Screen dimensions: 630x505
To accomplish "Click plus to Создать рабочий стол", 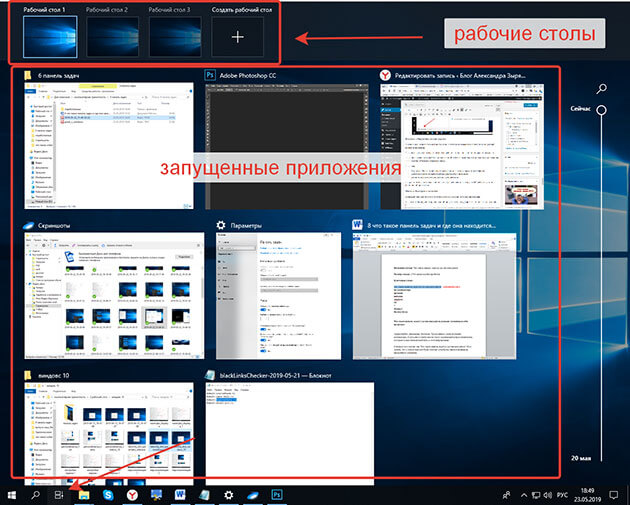I will pyautogui.click(x=237, y=37).
